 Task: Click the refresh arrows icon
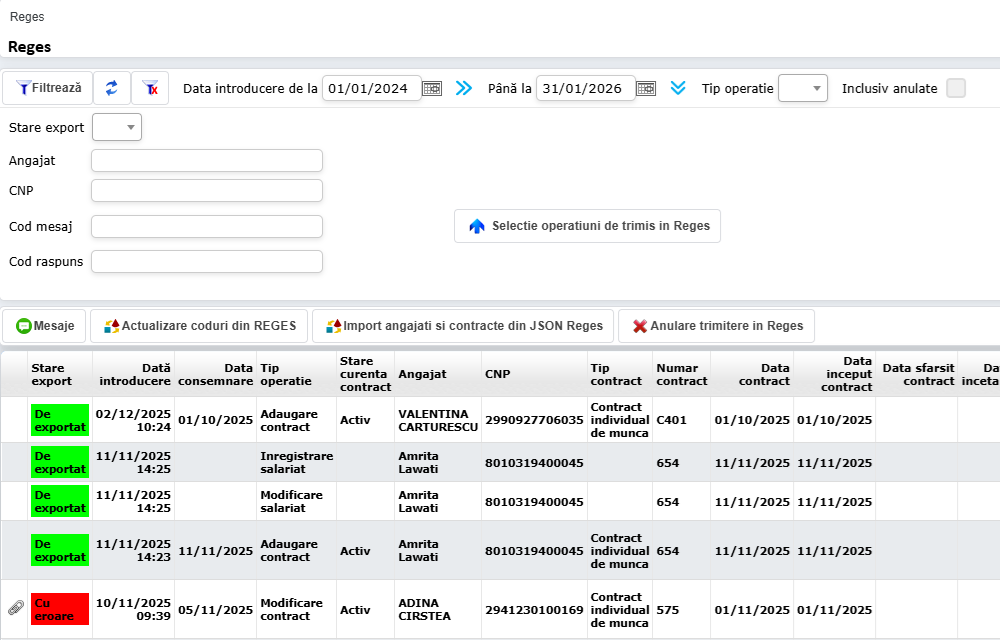[111, 88]
